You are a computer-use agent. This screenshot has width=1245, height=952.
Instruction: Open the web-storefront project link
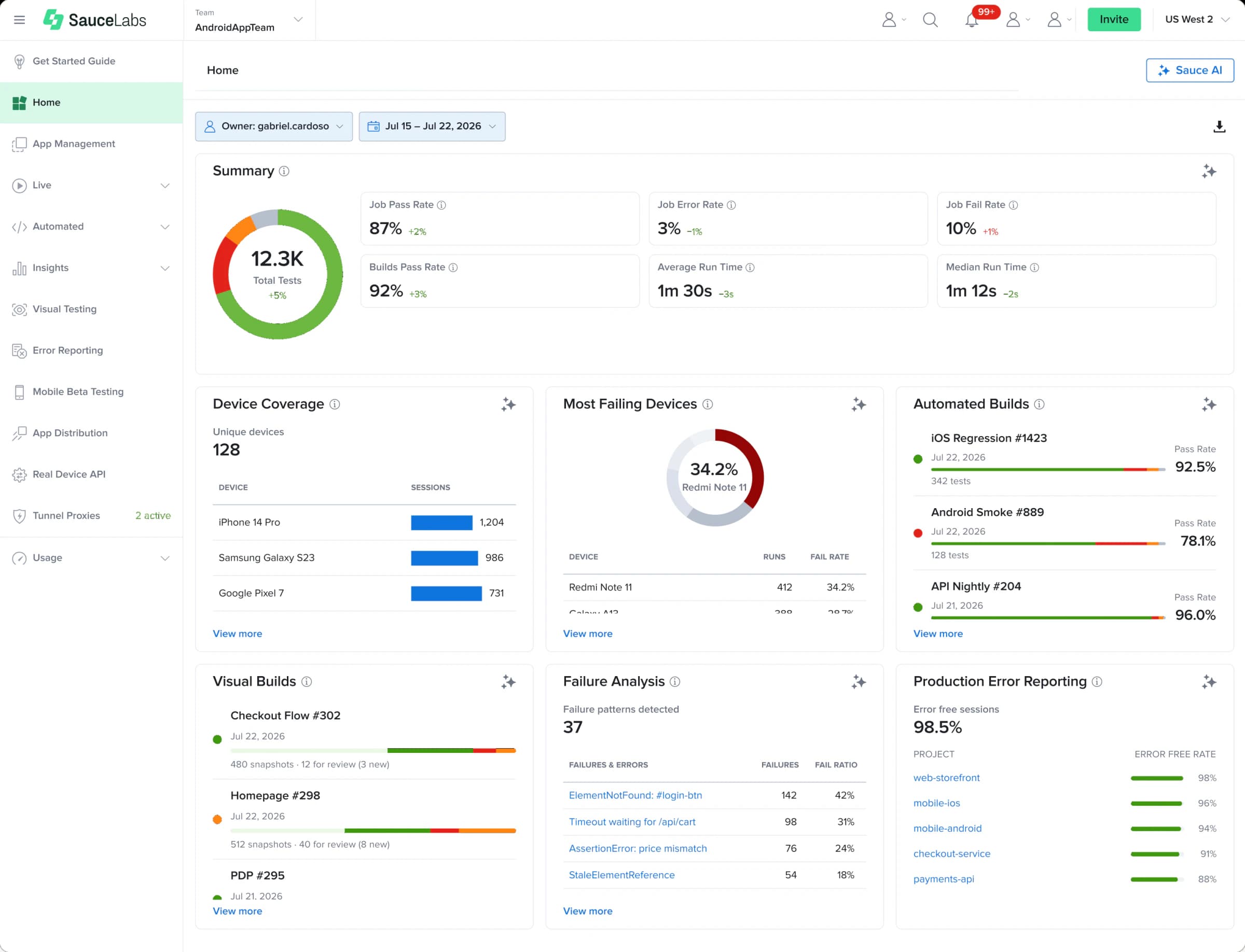946,778
